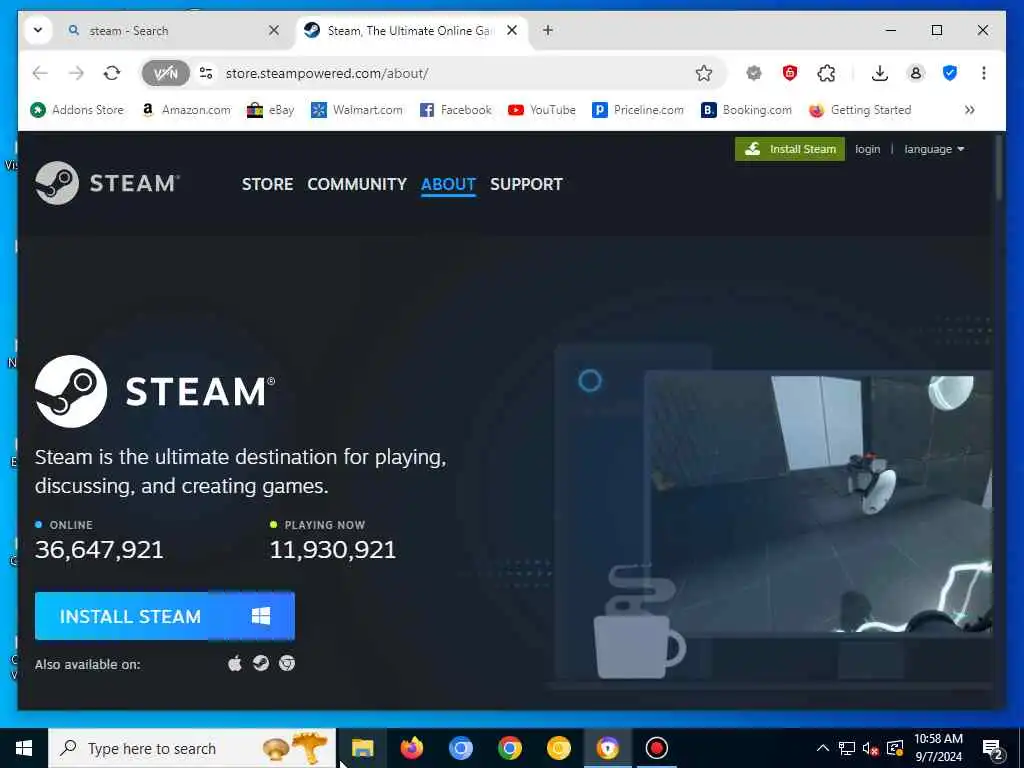
Task: Open the login link
Action: pyautogui.click(x=867, y=149)
